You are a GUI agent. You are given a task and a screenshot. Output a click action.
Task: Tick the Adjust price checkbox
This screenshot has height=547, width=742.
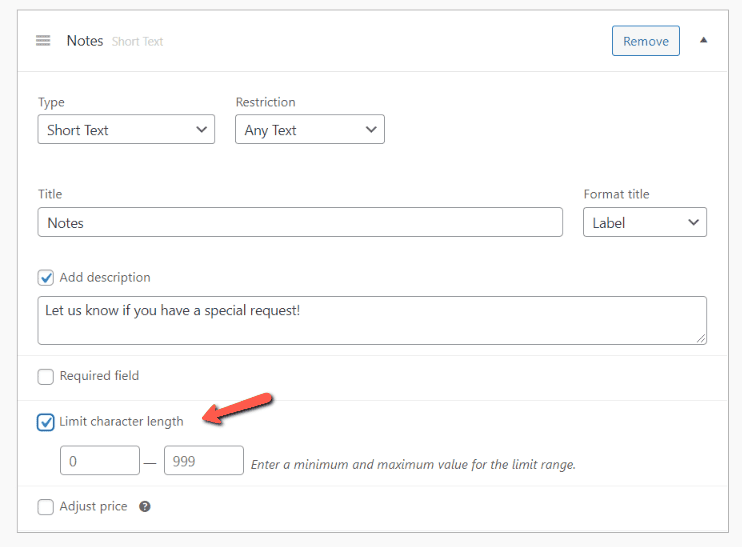coord(46,507)
